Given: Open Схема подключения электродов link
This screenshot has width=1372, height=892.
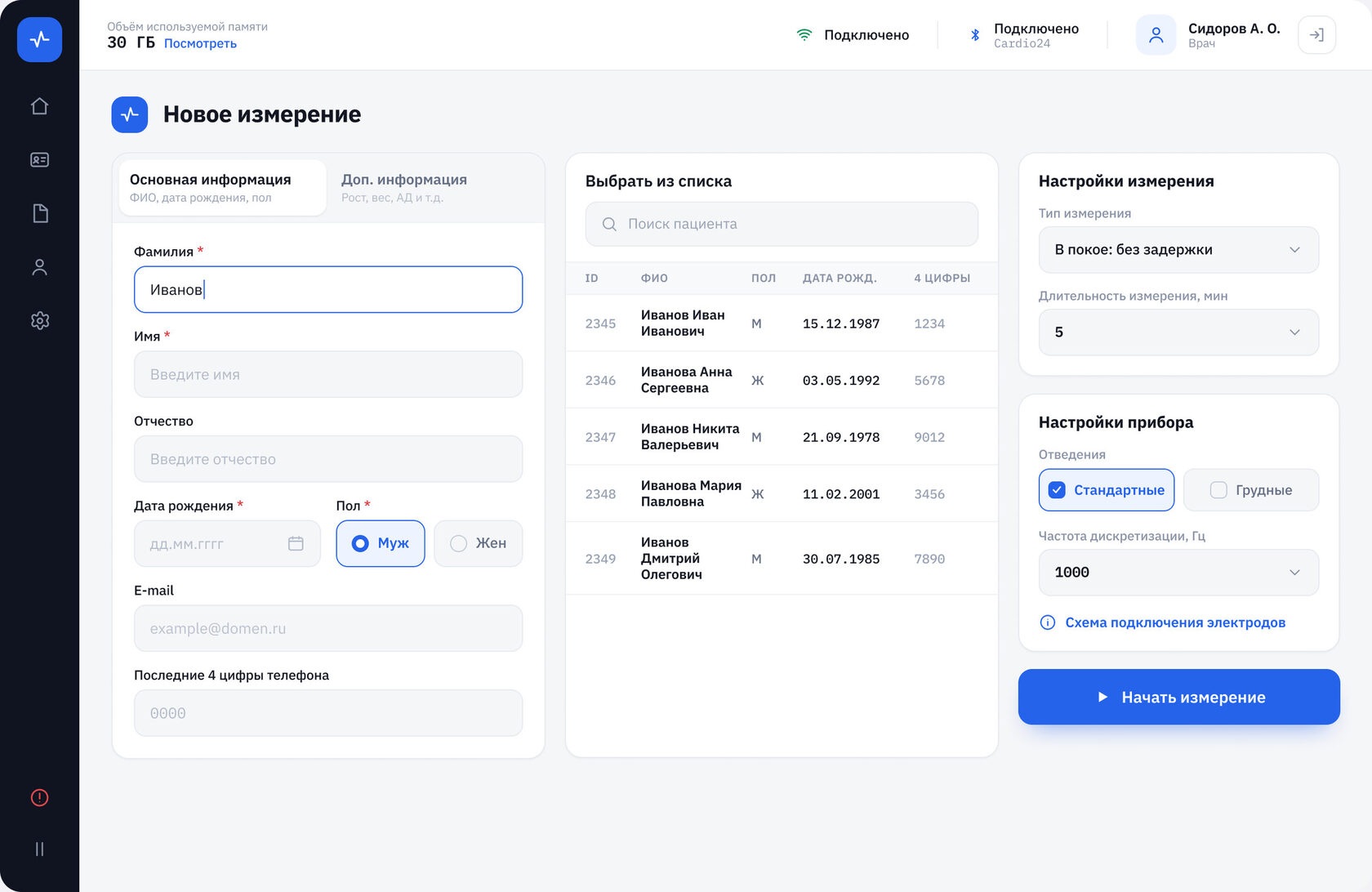Looking at the screenshot, I should point(1175,622).
